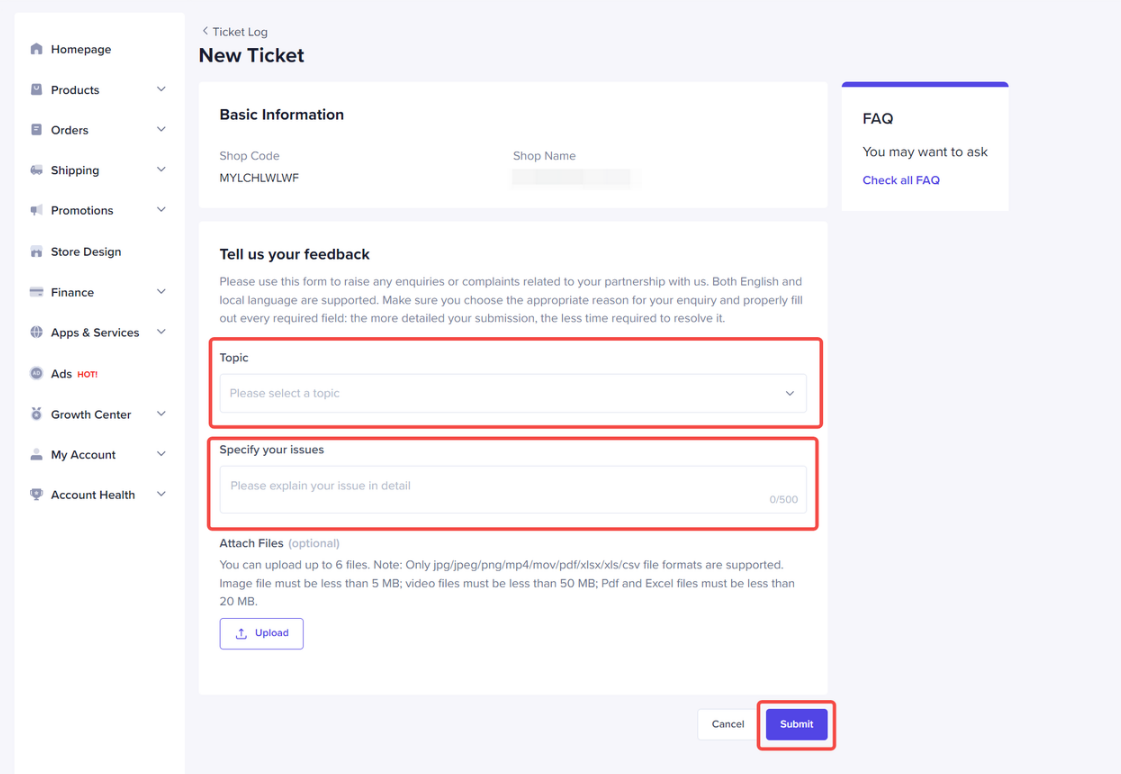Click the Upload icon to attach files
The height and width of the screenshot is (774, 1121).
click(243, 633)
